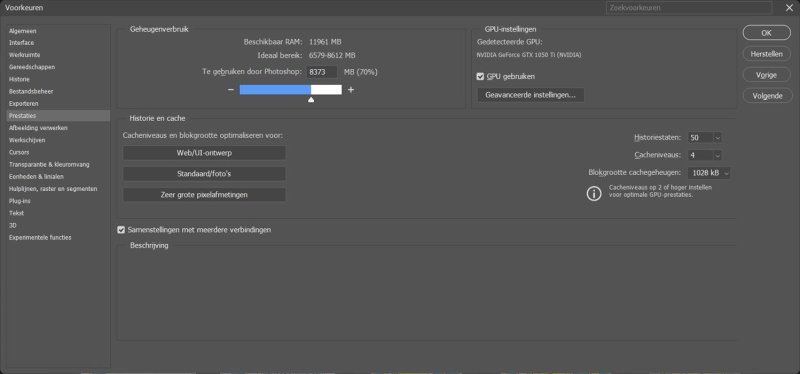Click the info icon near cache hint
This screenshot has height=374, width=800.
click(x=594, y=194)
